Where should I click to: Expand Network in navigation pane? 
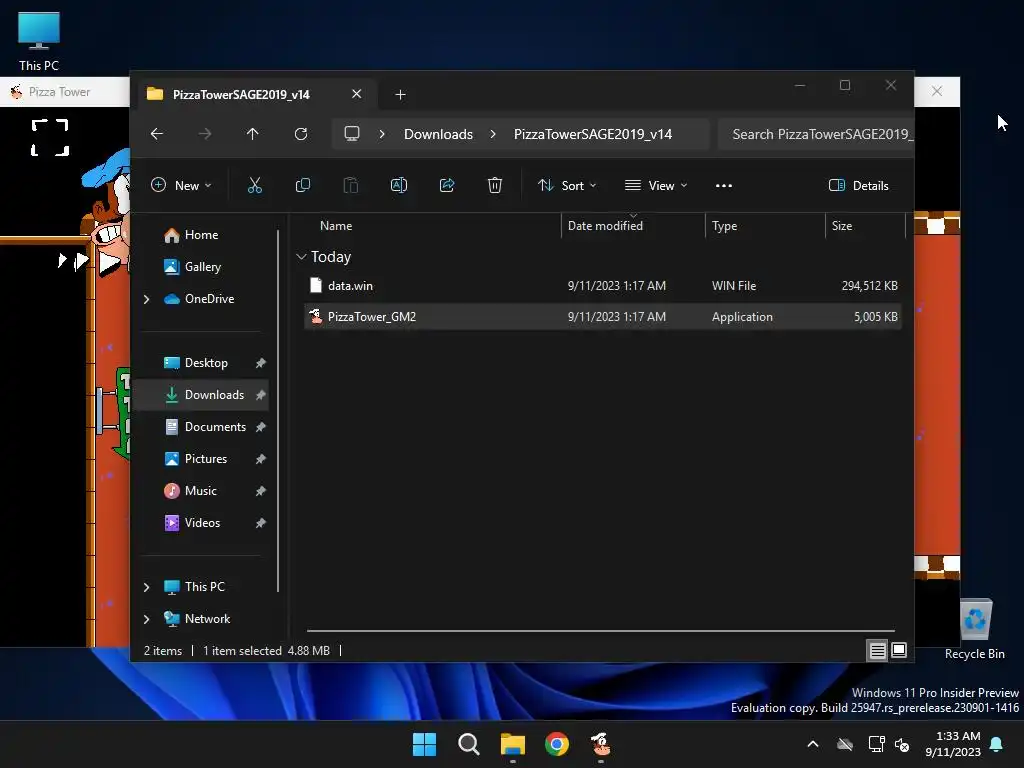point(146,619)
